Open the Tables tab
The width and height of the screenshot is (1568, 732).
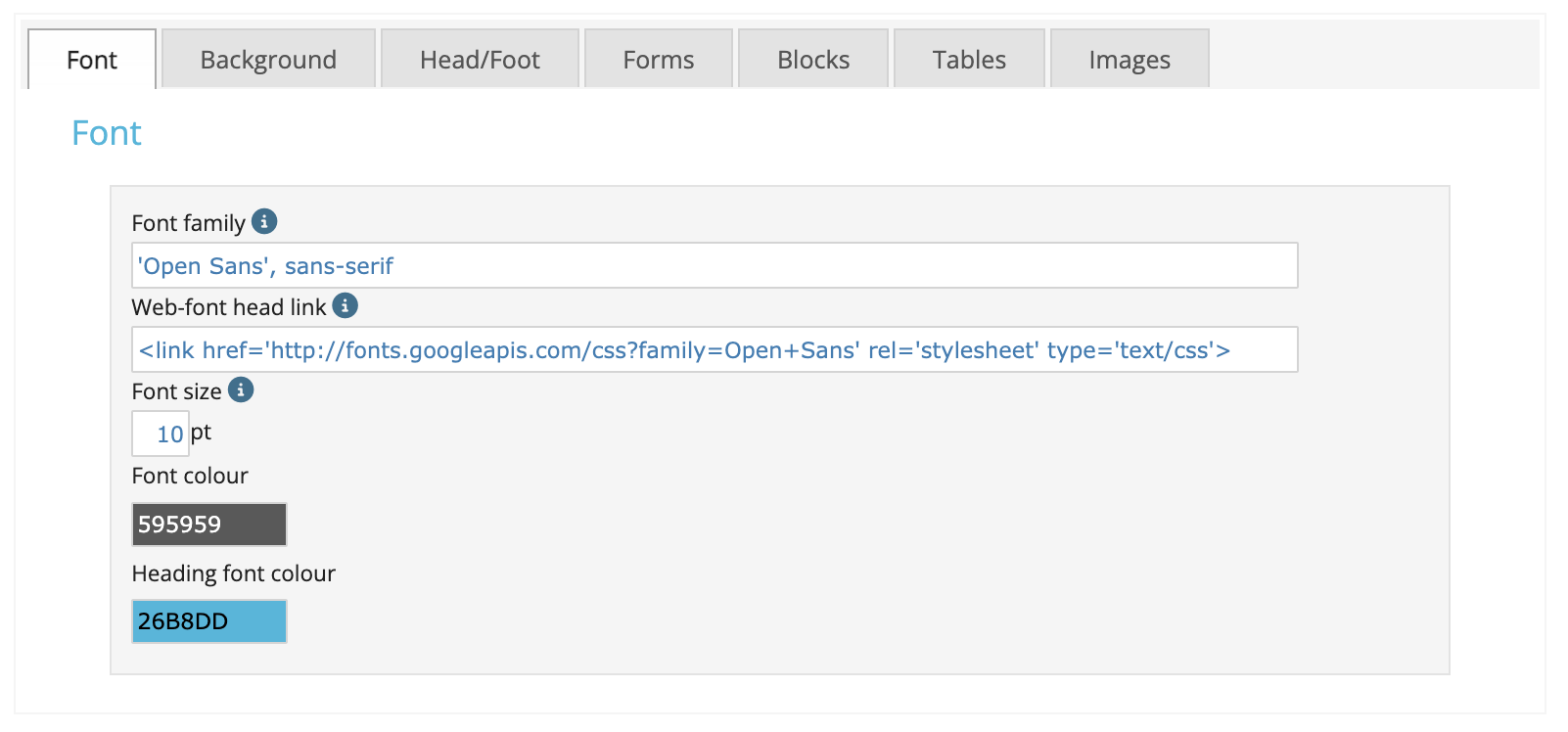[x=969, y=59]
